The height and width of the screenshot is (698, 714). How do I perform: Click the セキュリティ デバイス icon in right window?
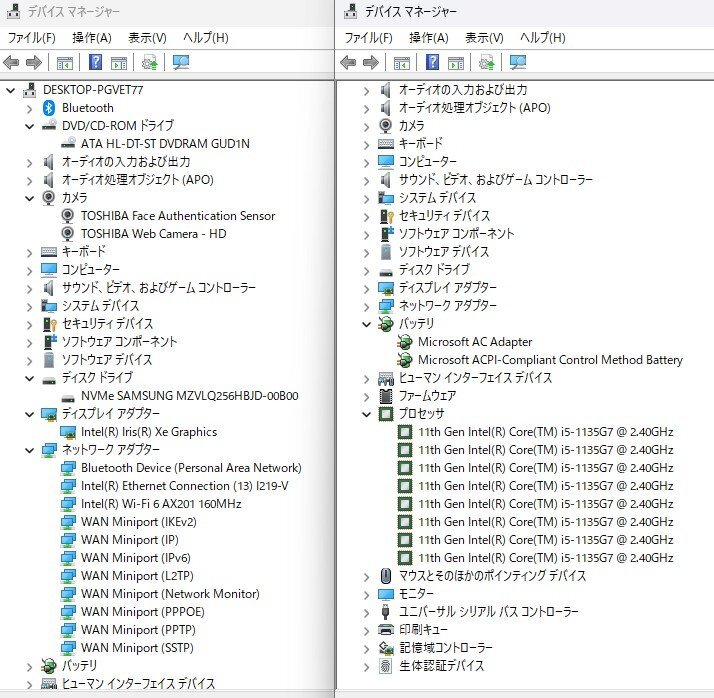point(386,216)
